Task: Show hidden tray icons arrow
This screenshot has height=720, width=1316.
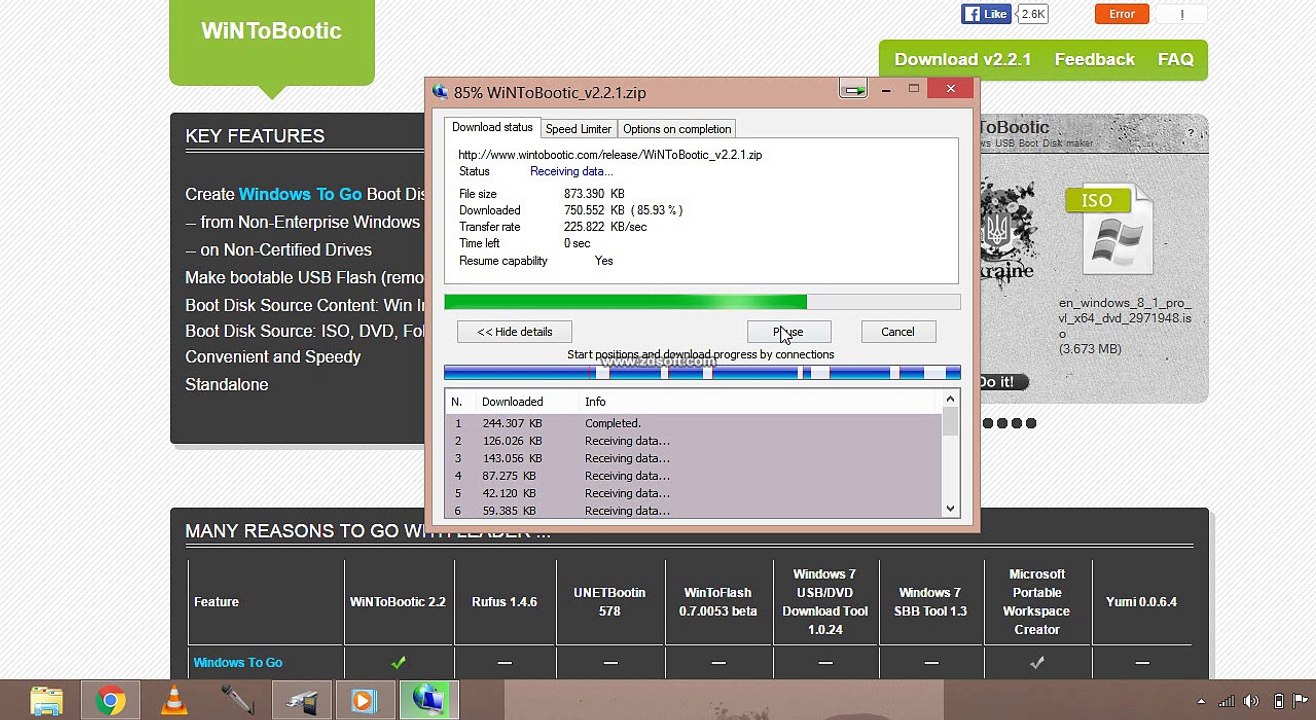Action: point(1201,701)
